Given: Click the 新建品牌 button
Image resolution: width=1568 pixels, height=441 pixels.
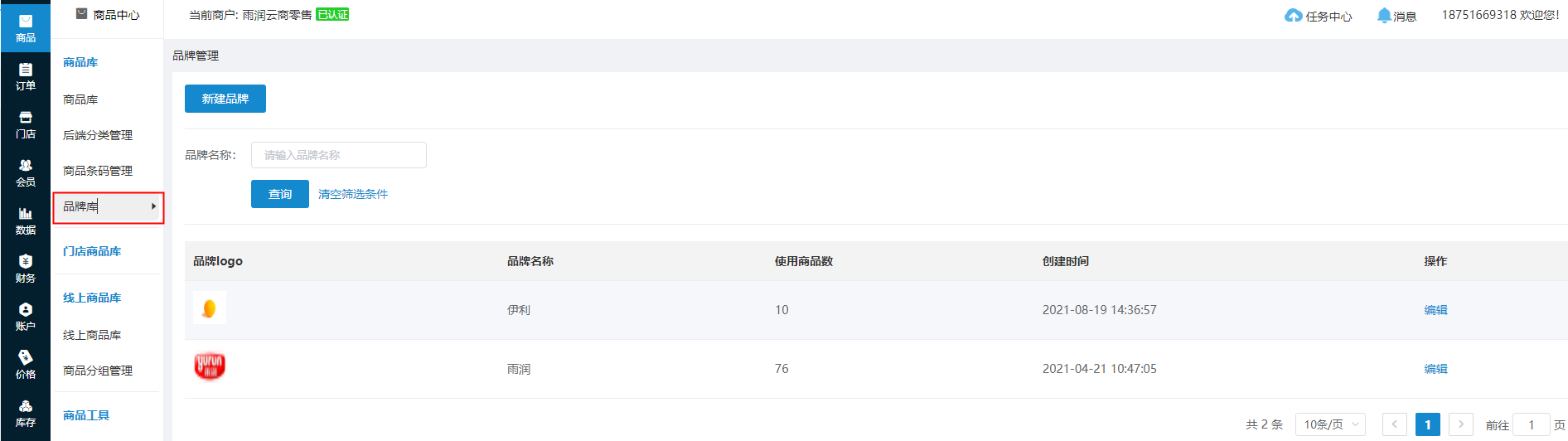Looking at the screenshot, I should click(x=225, y=99).
